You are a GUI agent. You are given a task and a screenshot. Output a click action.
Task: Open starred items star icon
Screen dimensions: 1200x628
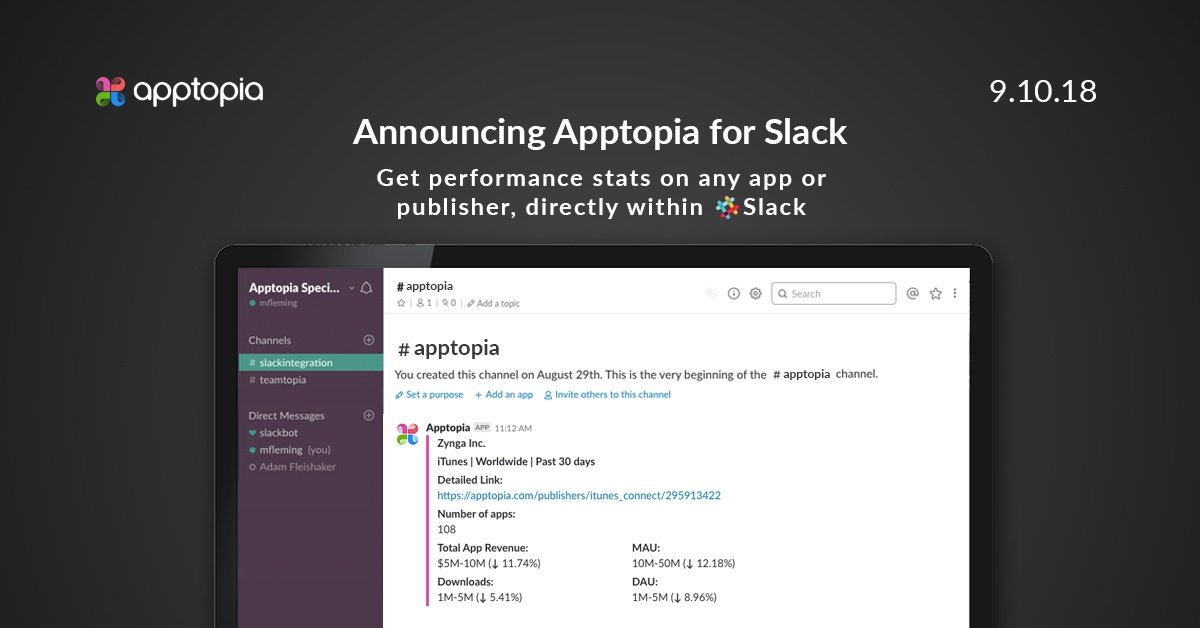pos(936,294)
